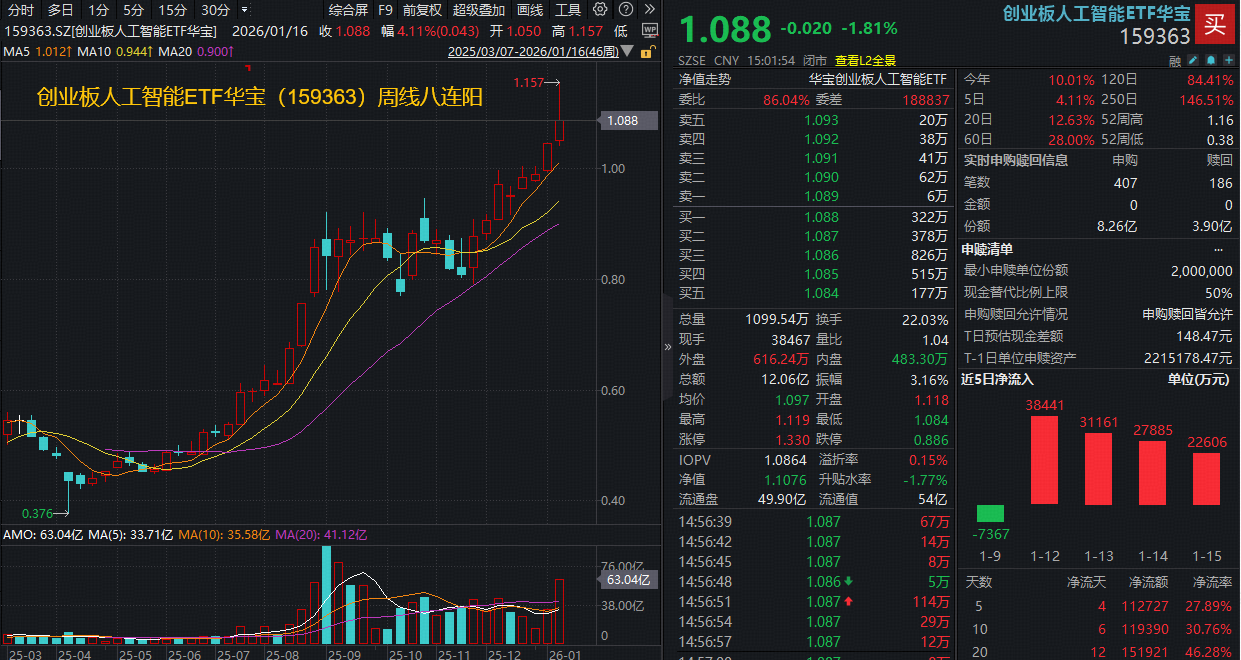Open more time periods dropdown arrow
This screenshot has width=1241, height=660.
coord(245,10)
